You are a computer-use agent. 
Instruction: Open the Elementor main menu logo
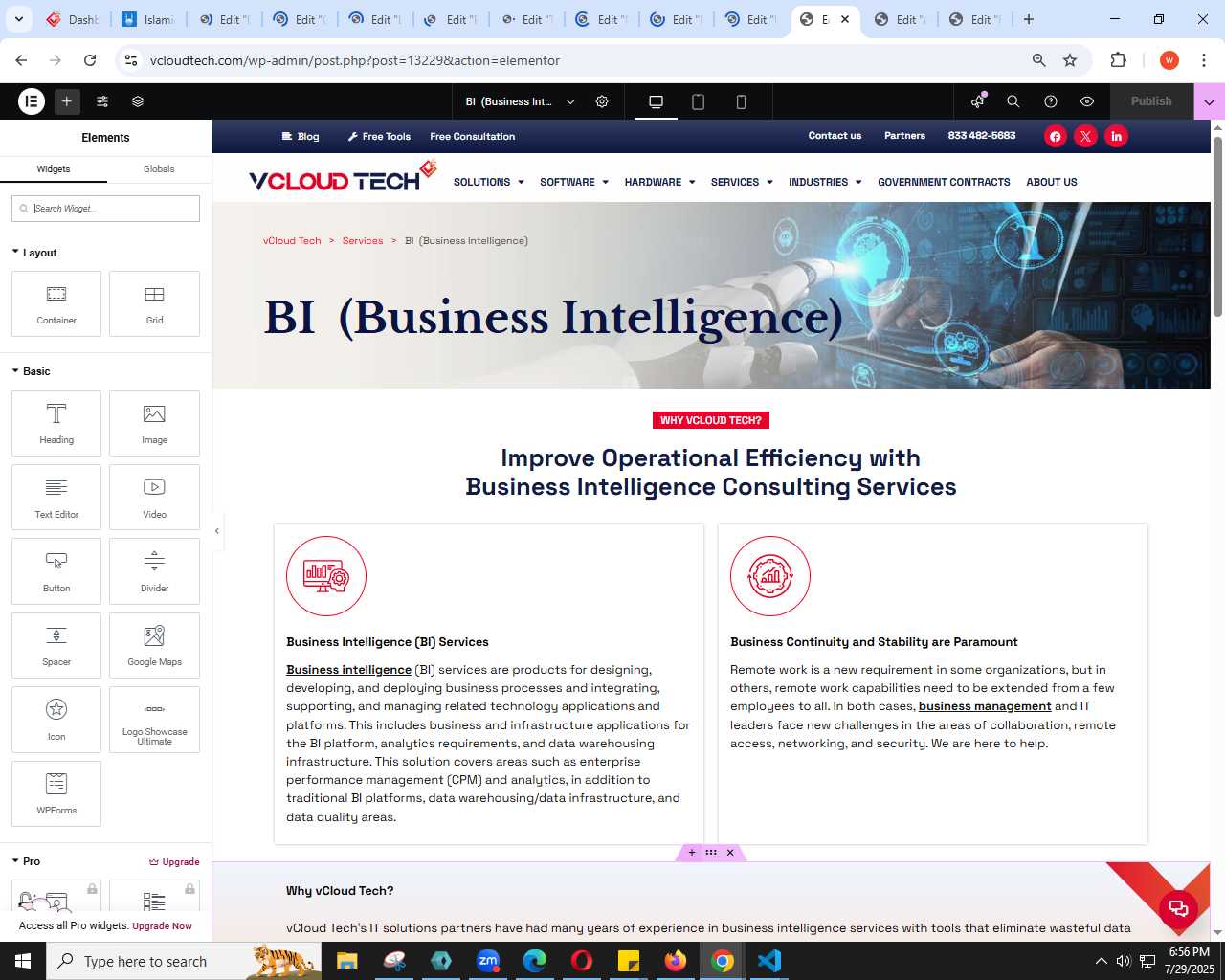click(32, 100)
